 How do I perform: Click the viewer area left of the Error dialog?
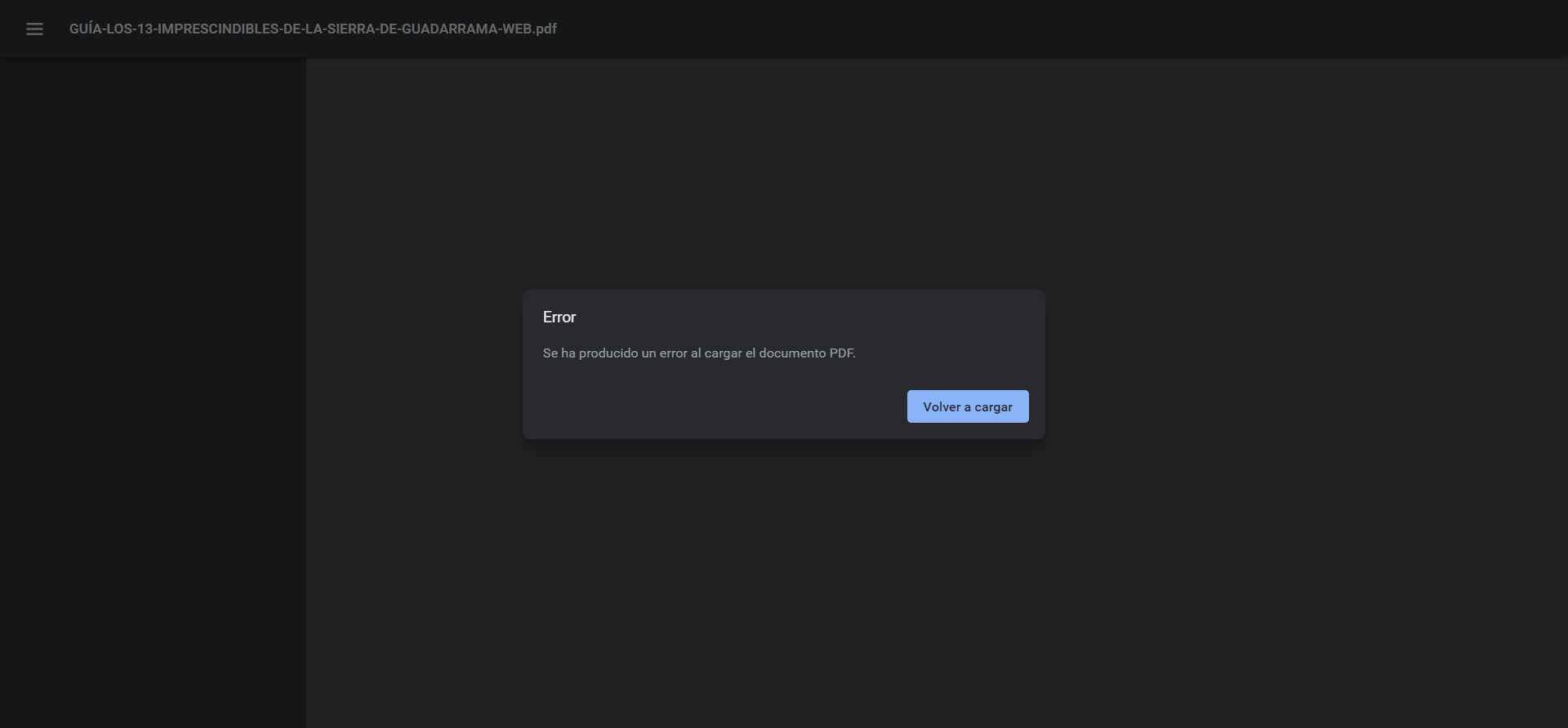(414, 364)
